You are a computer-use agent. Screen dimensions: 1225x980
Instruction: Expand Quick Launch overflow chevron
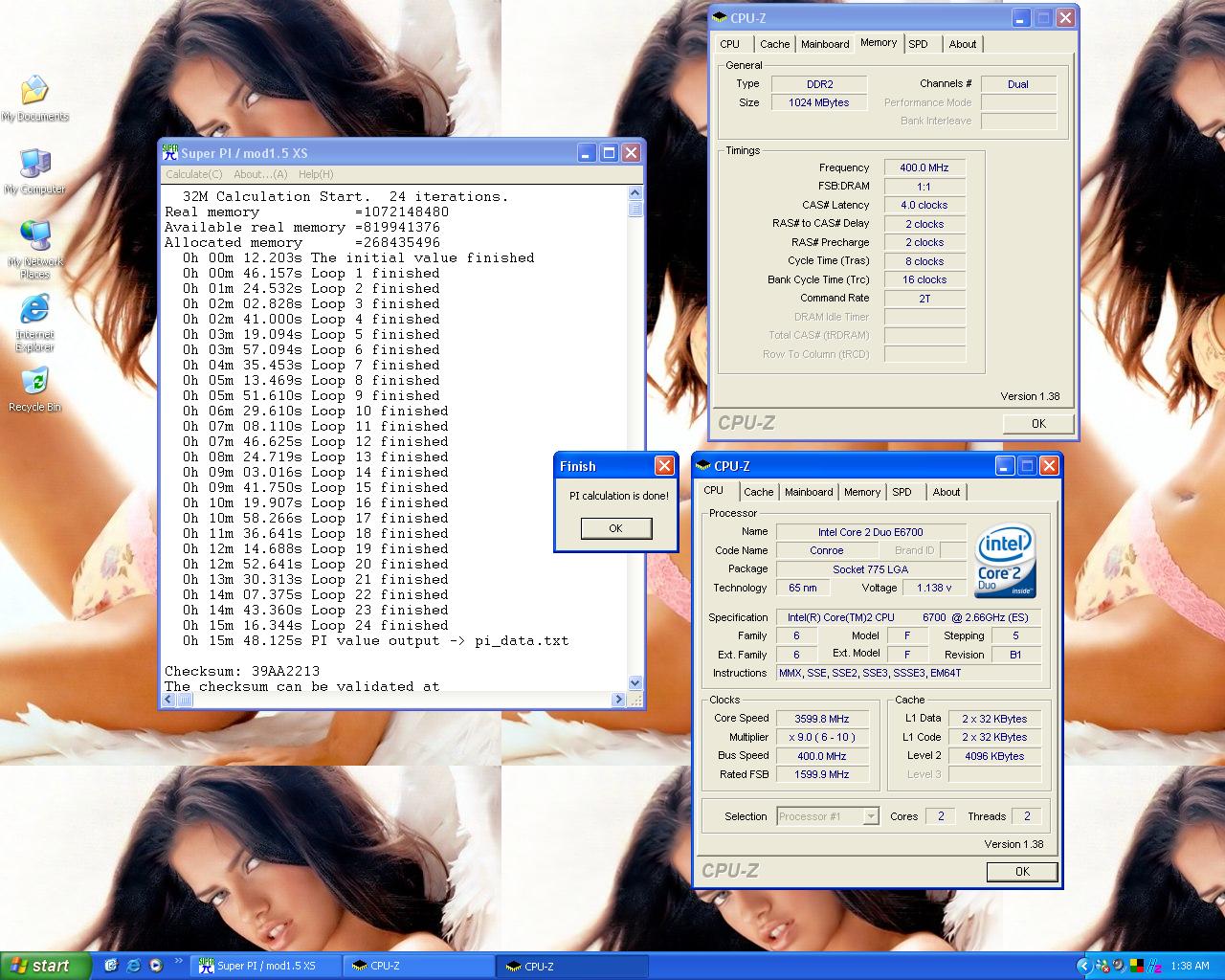(x=178, y=961)
